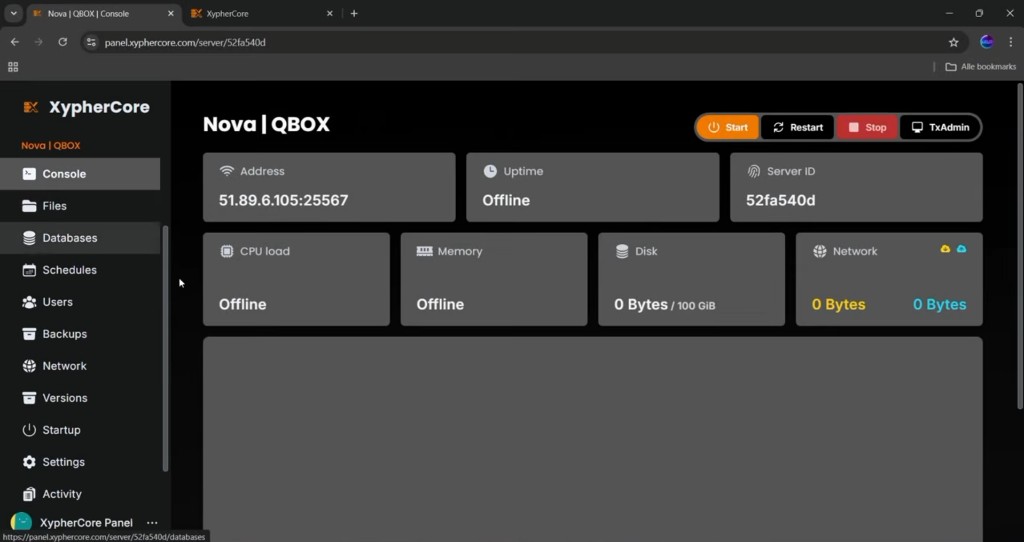Click the XypherCore Panel user avatar
1024x542 pixels.
coord(22,522)
